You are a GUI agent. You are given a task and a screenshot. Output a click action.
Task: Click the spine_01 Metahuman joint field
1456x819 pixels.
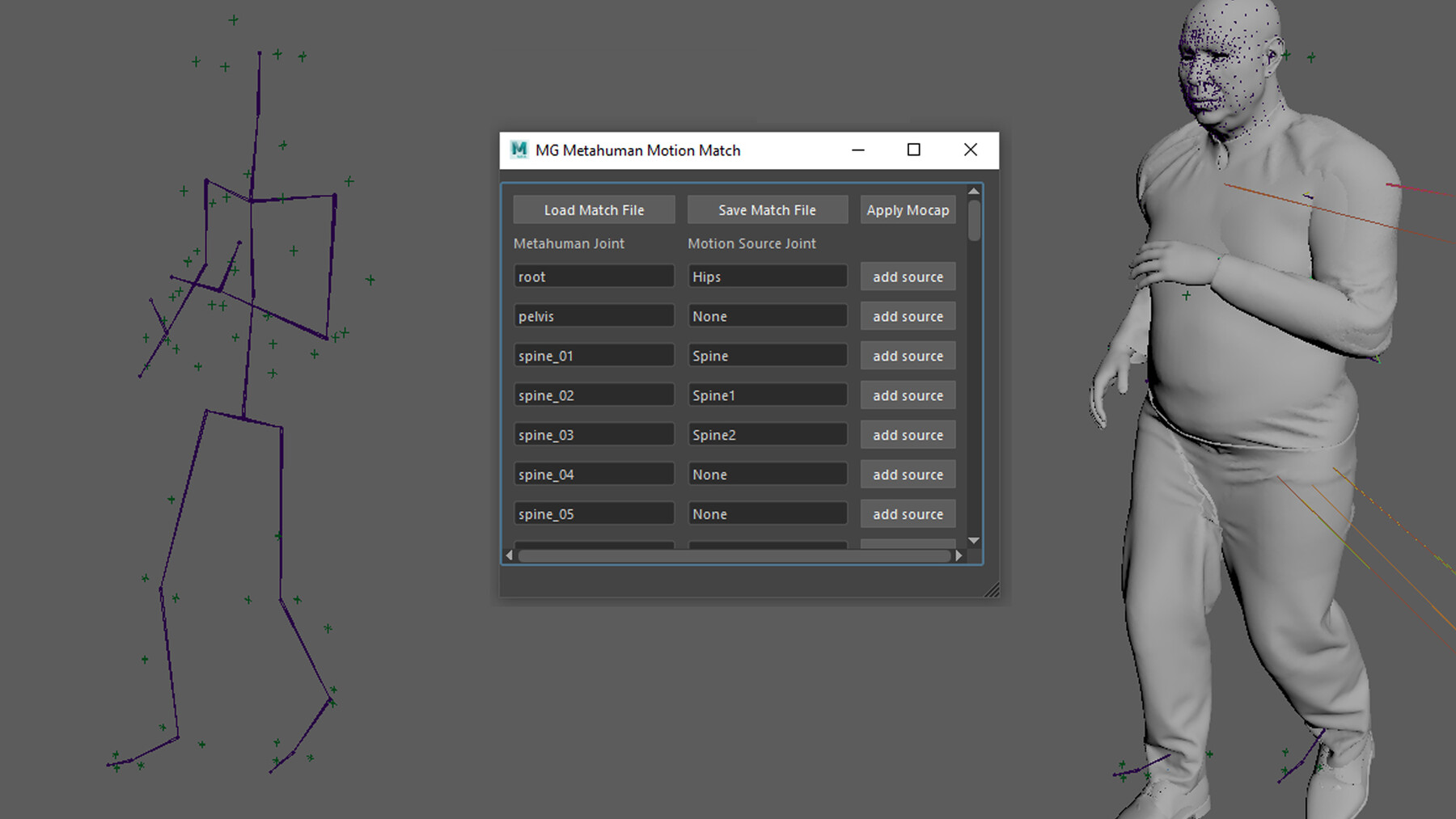[x=594, y=355]
